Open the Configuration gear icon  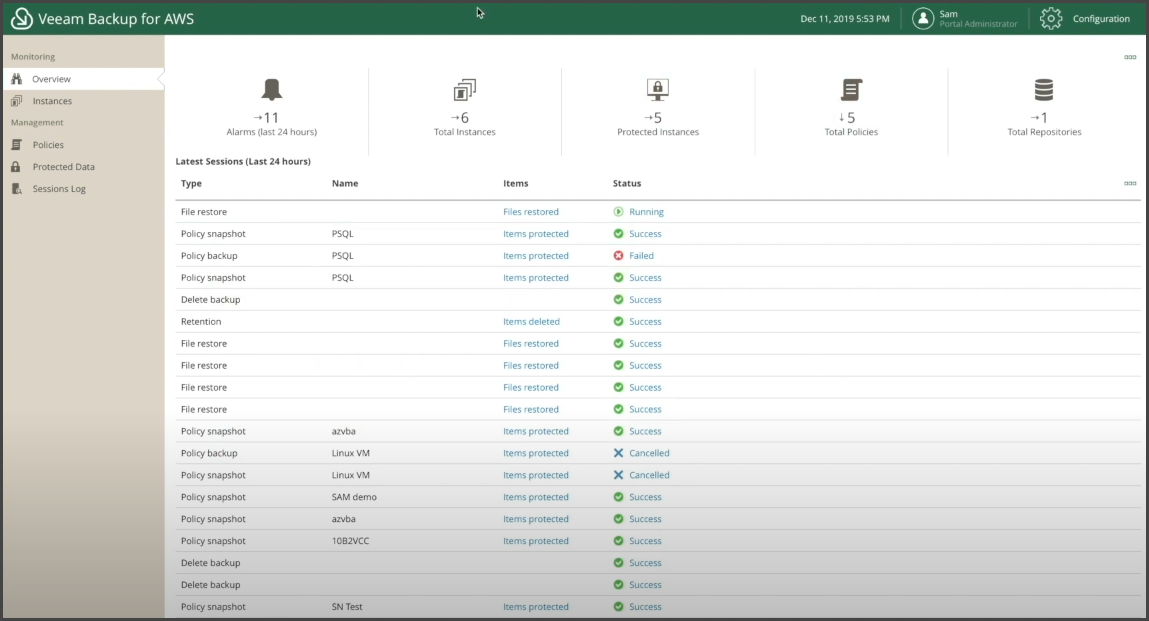pyautogui.click(x=1049, y=18)
